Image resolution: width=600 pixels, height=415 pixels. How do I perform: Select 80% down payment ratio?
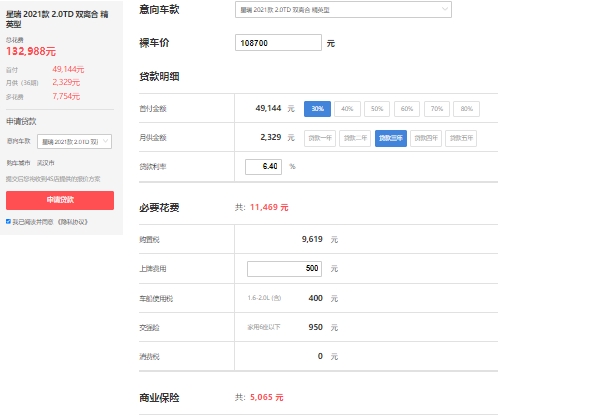point(466,108)
